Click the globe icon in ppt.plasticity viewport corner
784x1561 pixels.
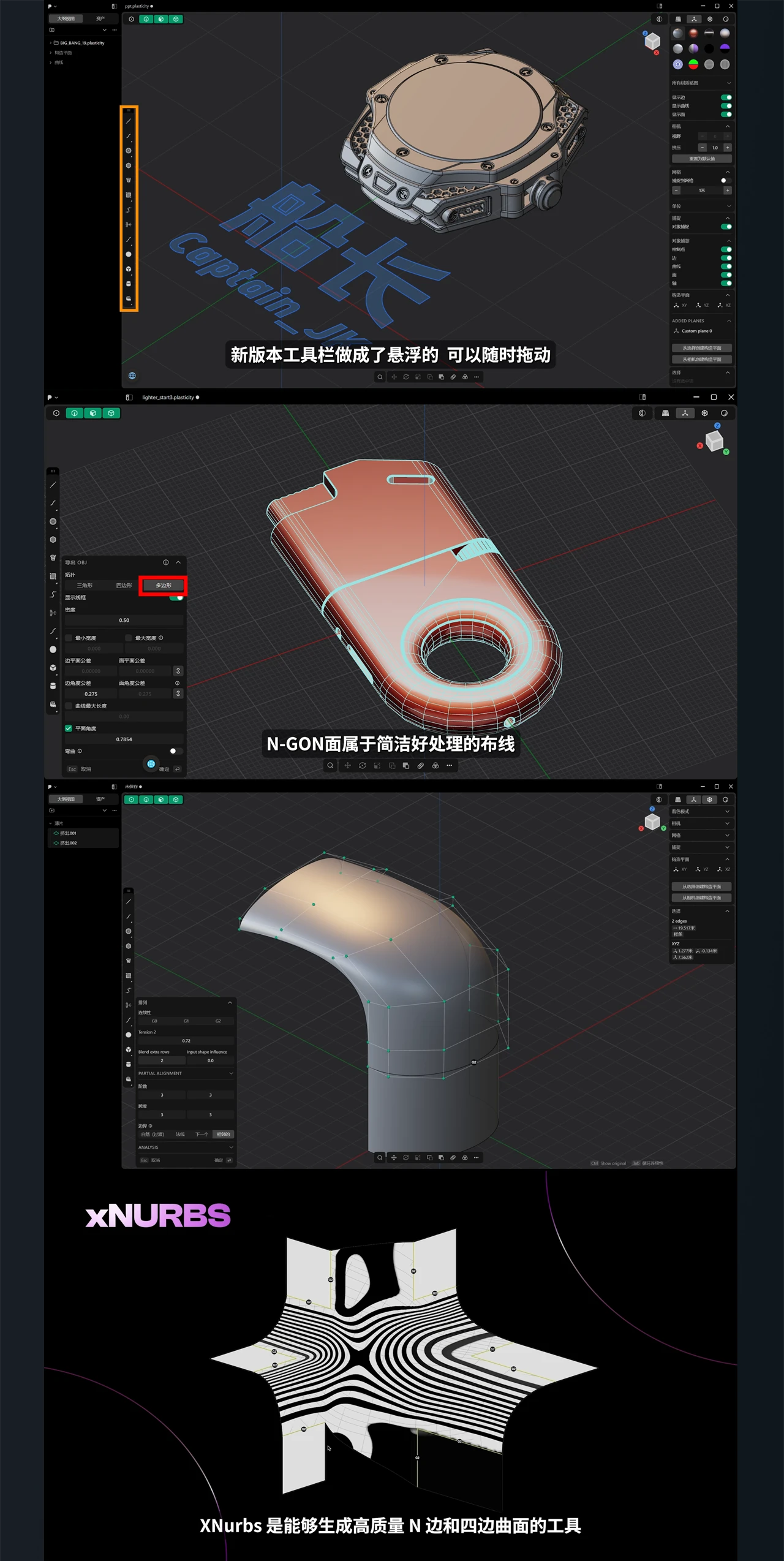point(132,376)
